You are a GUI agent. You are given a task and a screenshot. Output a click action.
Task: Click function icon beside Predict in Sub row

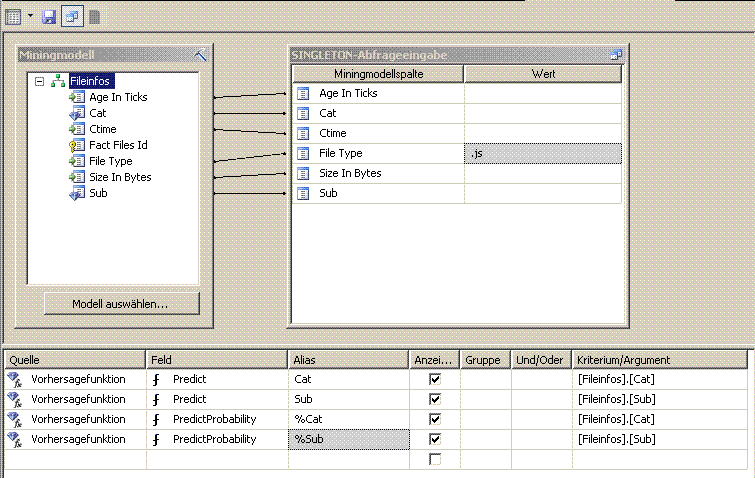point(156,400)
